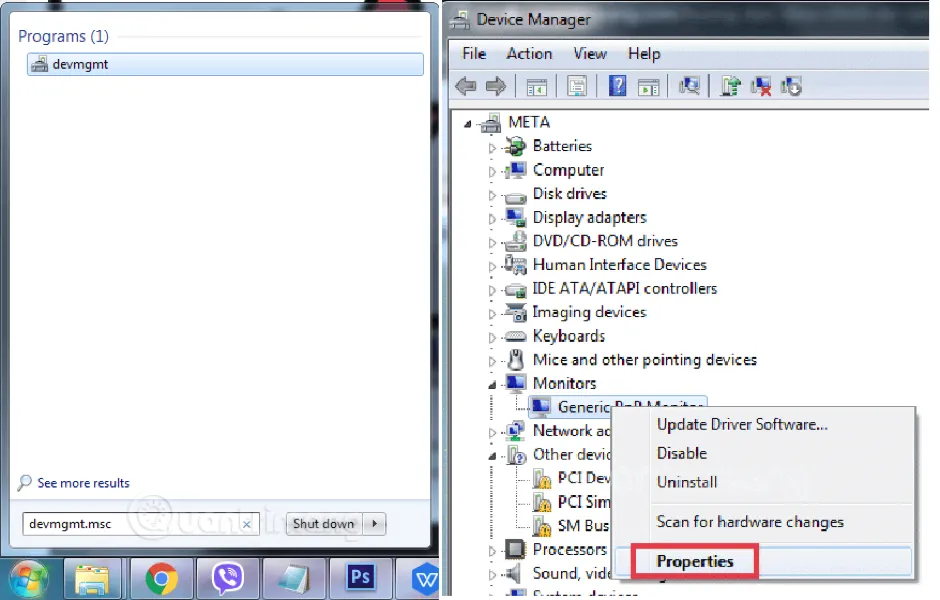The height and width of the screenshot is (600, 940).
Task: Open the Shut down options dropdown arrow
Action: [378, 523]
